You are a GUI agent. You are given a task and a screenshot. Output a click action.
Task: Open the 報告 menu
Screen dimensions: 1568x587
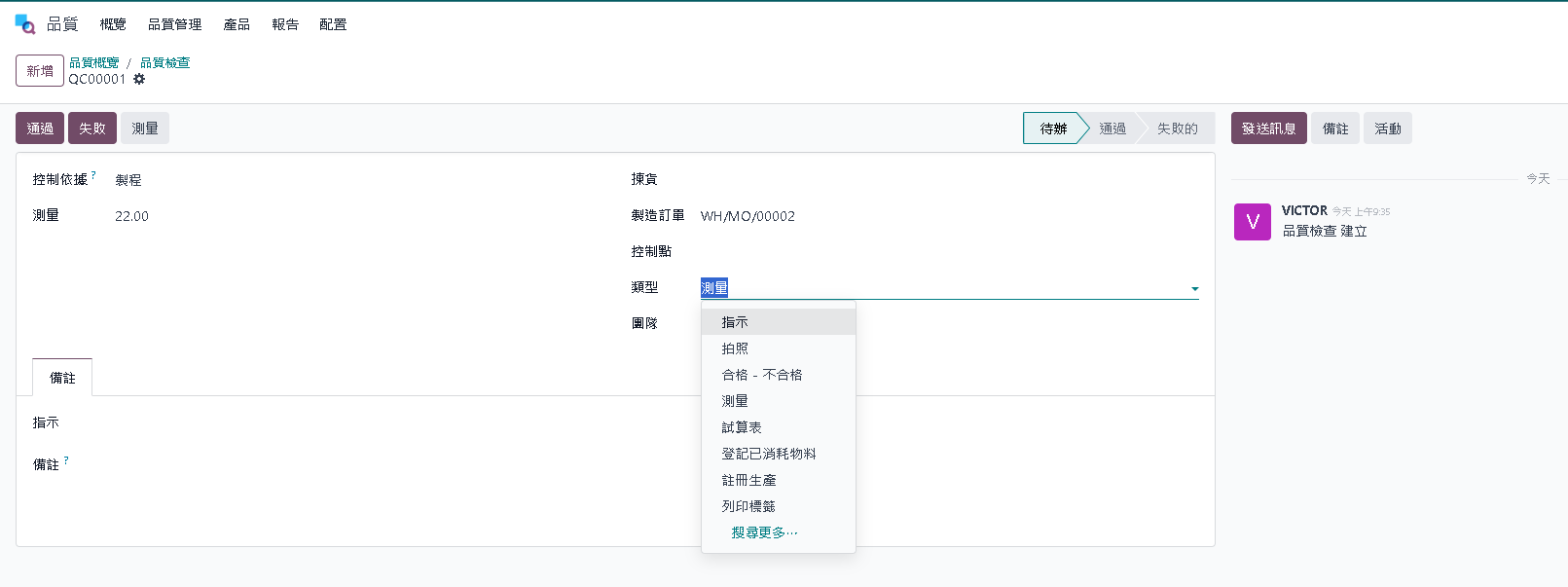point(285,24)
